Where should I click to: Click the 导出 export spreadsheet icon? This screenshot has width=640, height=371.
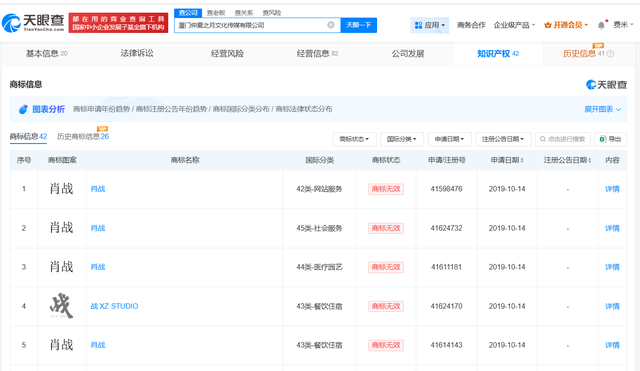(x=603, y=139)
